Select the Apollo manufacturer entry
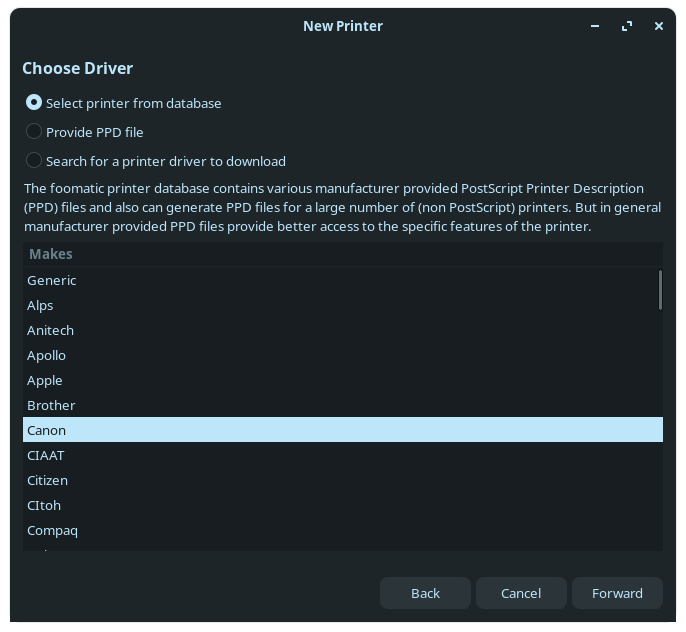The height and width of the screenshot is (632, 686). 47,356
